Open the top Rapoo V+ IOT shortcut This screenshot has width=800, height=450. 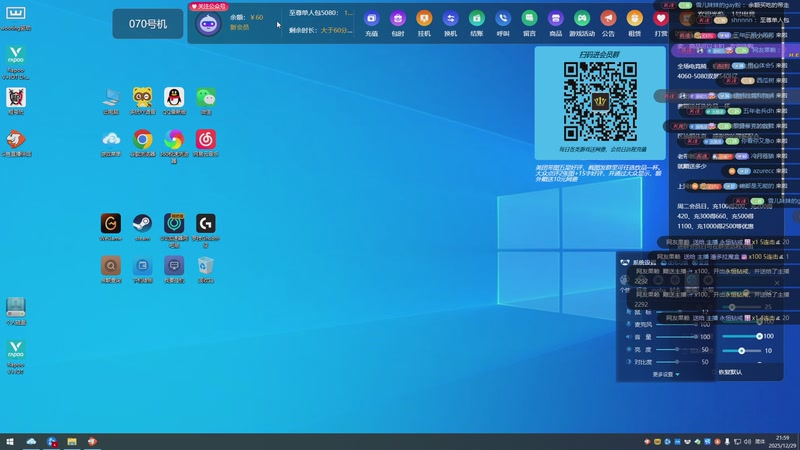pyautogui.click(x=16, y=55)
